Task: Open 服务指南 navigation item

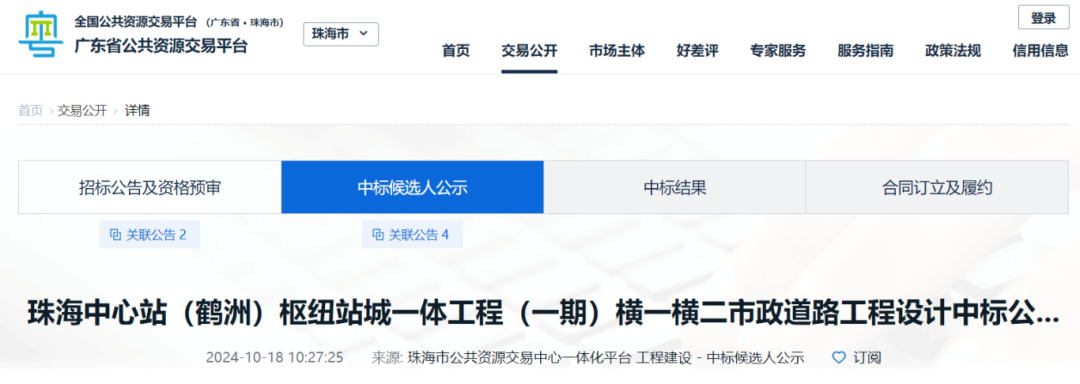Action: pyautogui.click(x=866, y=50)
